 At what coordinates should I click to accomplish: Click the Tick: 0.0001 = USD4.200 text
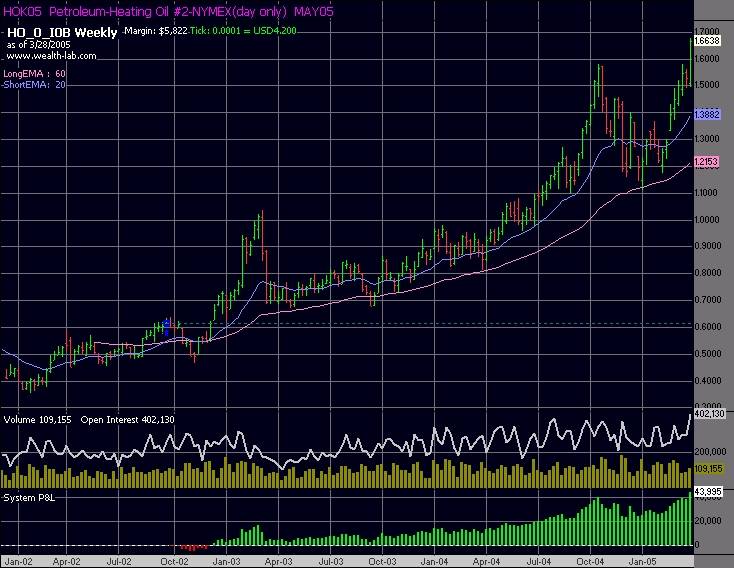[243, 31]
